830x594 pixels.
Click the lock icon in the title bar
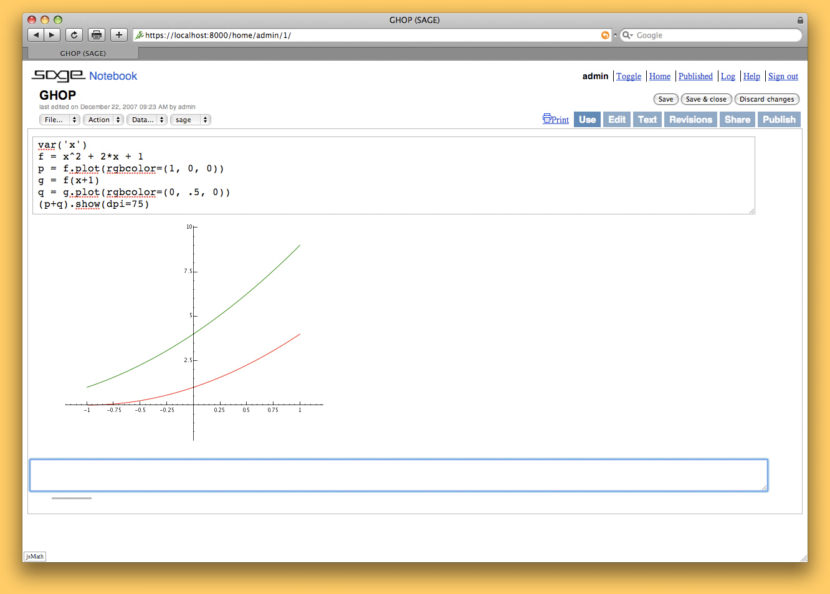(x=800, y=20)
